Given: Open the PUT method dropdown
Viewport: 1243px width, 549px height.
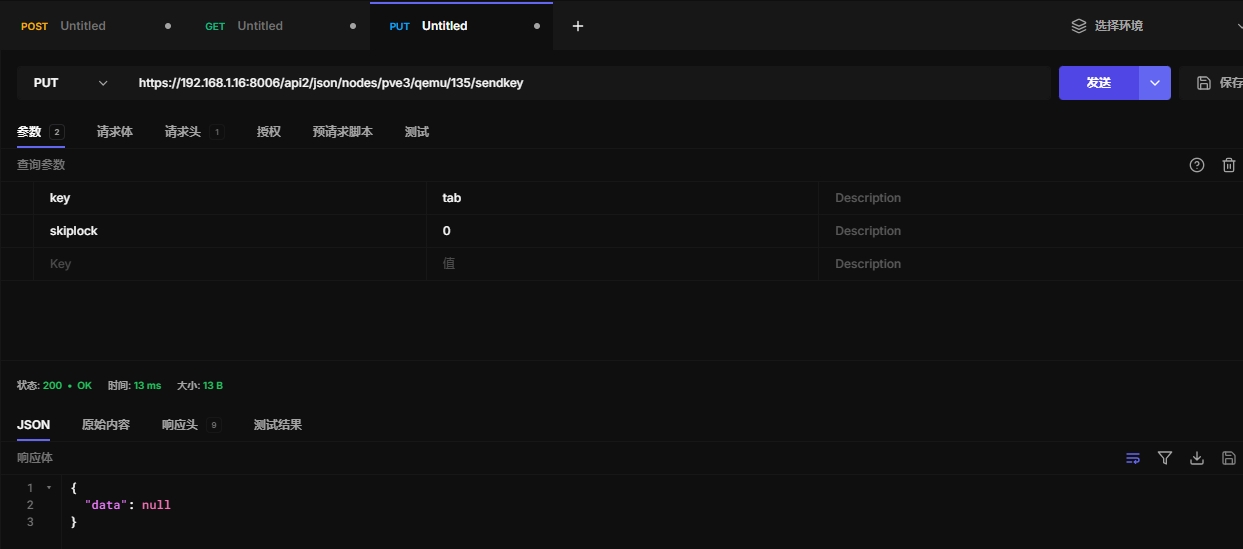Looking at the screenshot, I should 70,83.
